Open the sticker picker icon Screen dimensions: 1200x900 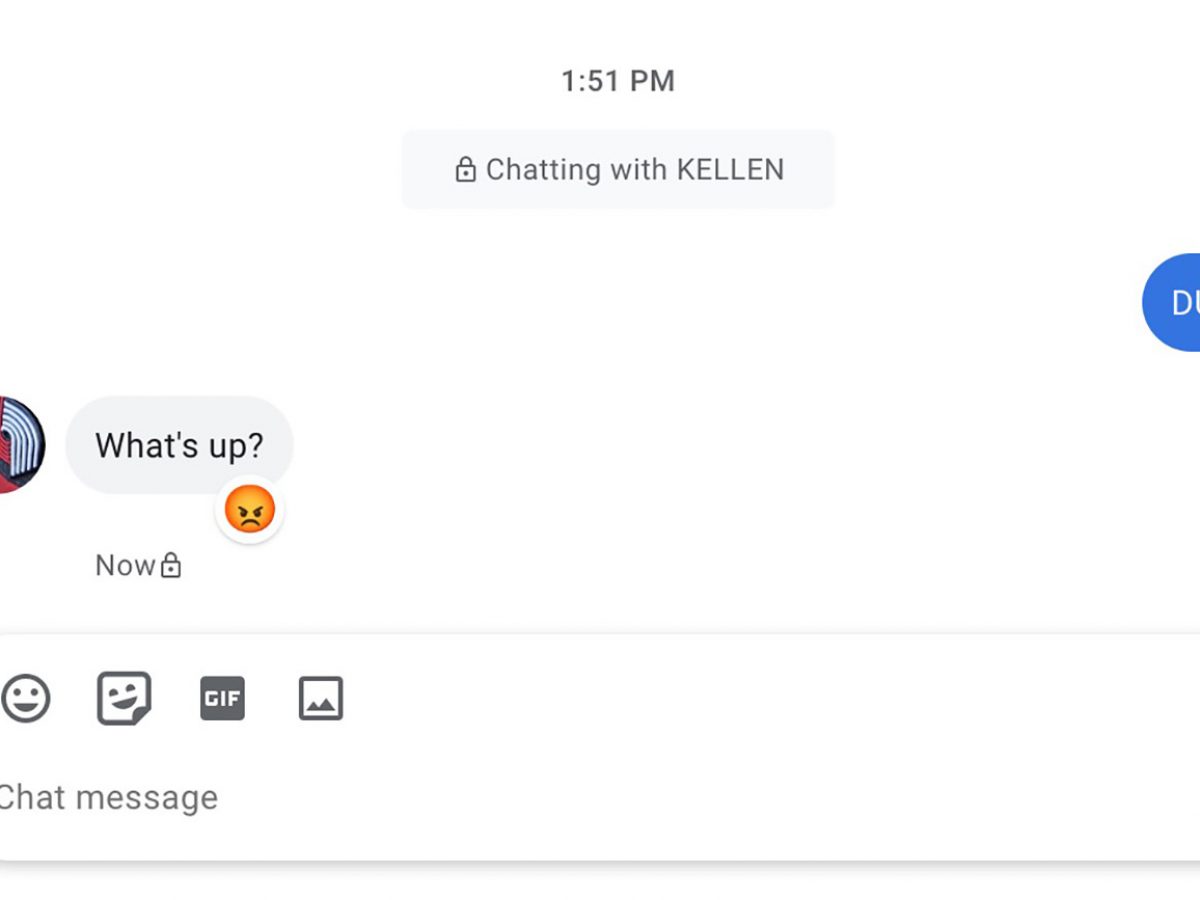click(x=124, y=698)
